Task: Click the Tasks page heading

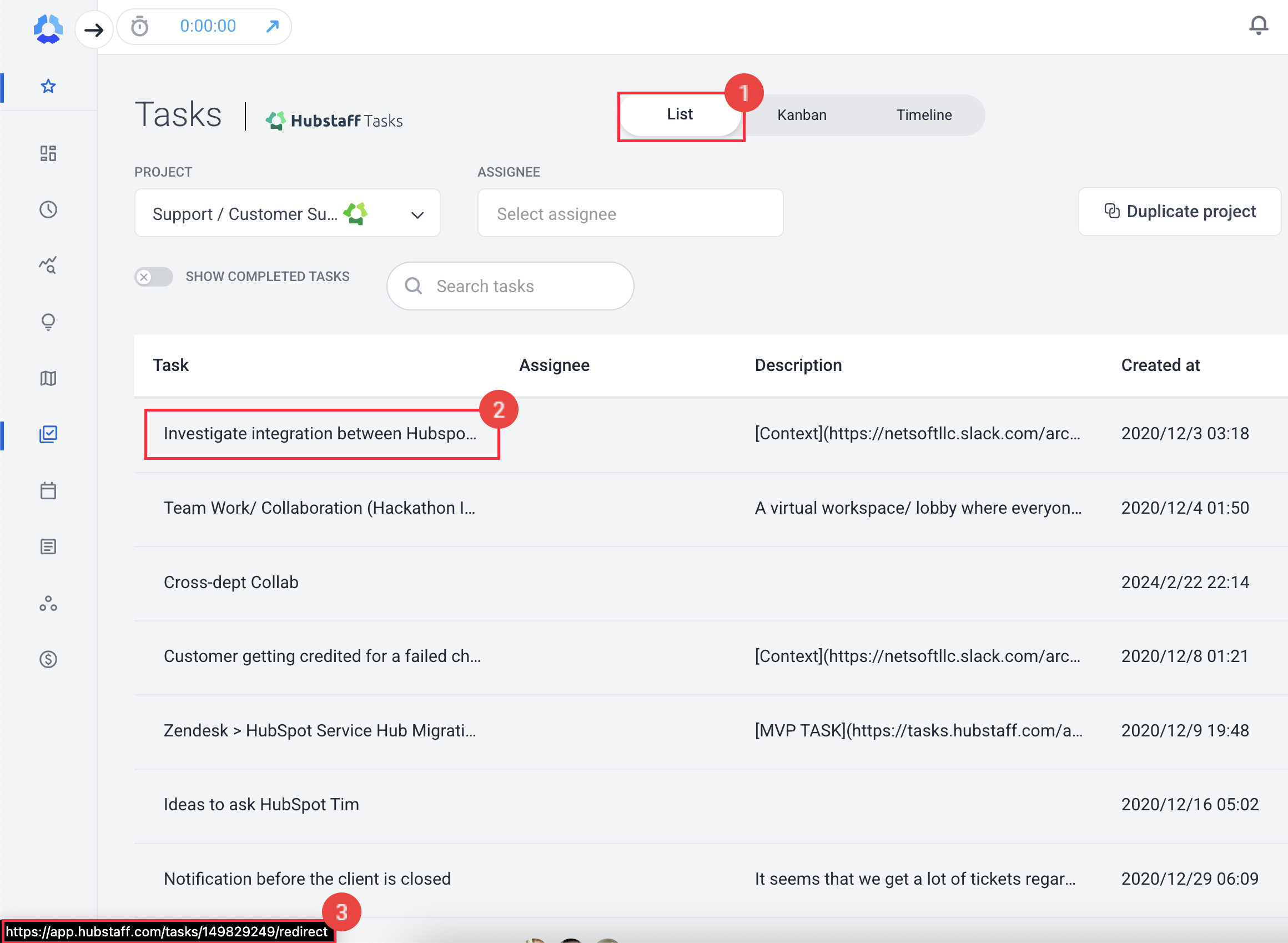Action: pos(178,115)
